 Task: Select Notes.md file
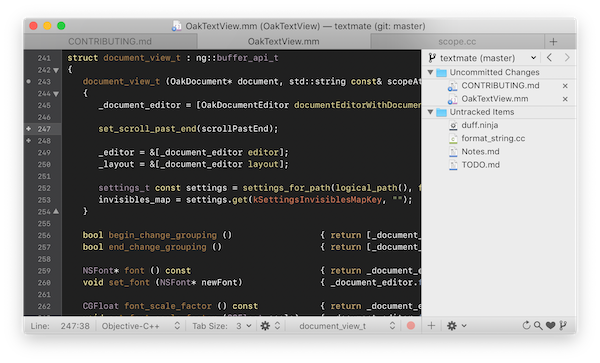(480, 151)
